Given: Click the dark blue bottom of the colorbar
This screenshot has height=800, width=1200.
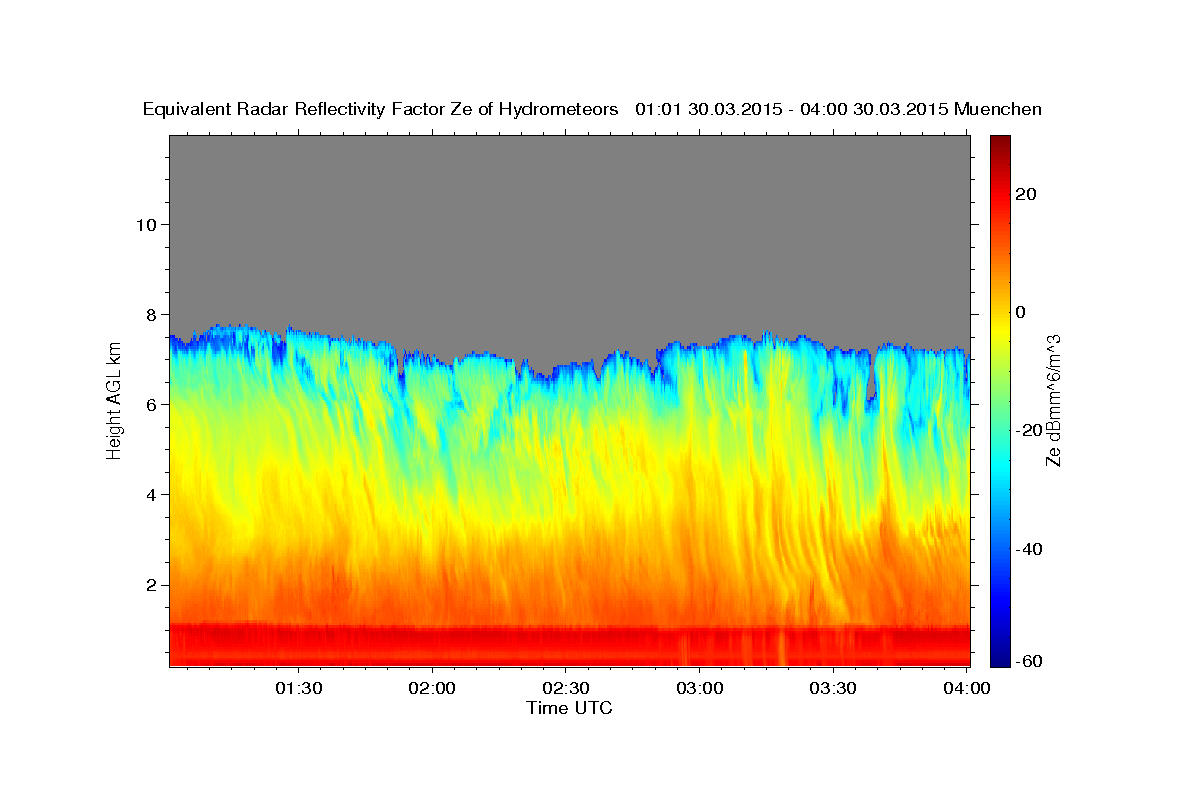Looking at the screenshot, I should 1000,658.
